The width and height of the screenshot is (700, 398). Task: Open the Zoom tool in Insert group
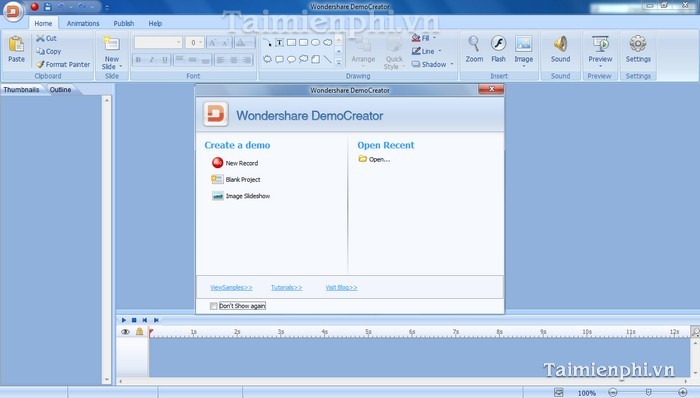(474, 49)
